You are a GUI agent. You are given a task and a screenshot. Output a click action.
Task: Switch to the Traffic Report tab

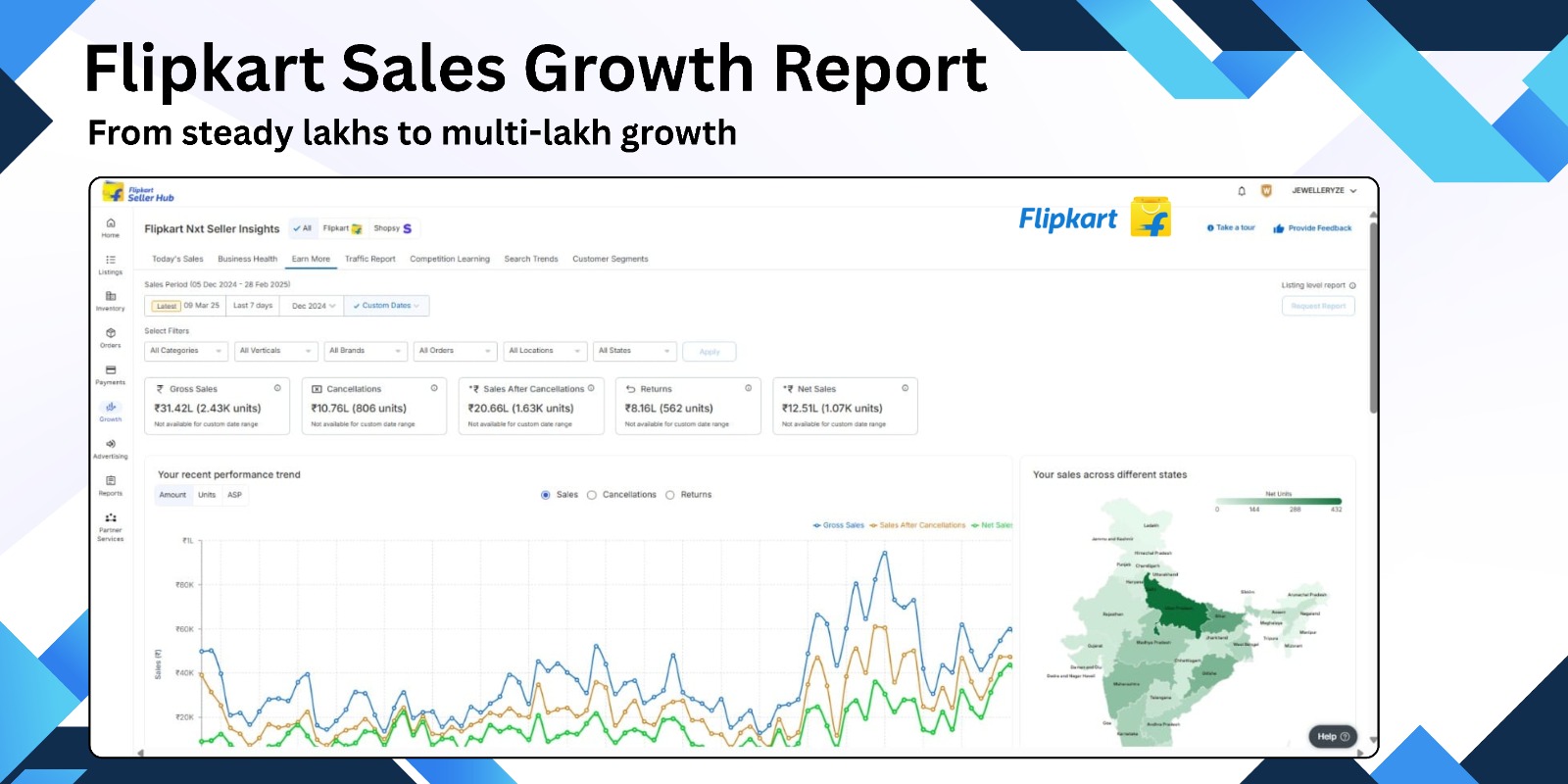point(369,259)
